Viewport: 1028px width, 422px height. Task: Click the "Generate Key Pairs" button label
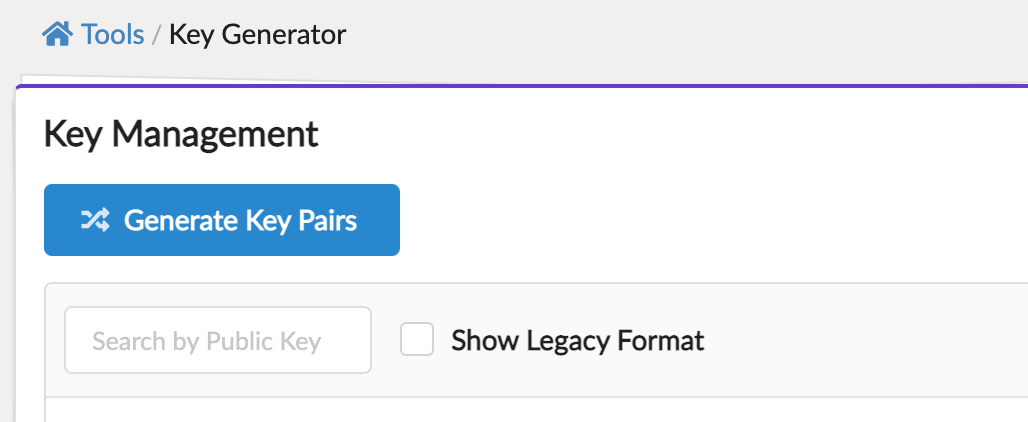tap(240, 220)
